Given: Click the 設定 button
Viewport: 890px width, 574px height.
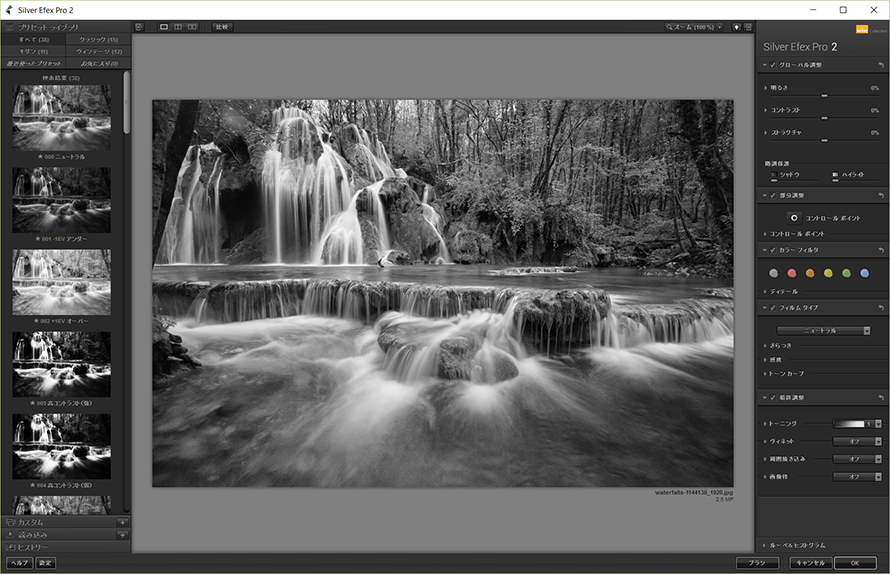Looking at the screenshot, I should (45, 563).
